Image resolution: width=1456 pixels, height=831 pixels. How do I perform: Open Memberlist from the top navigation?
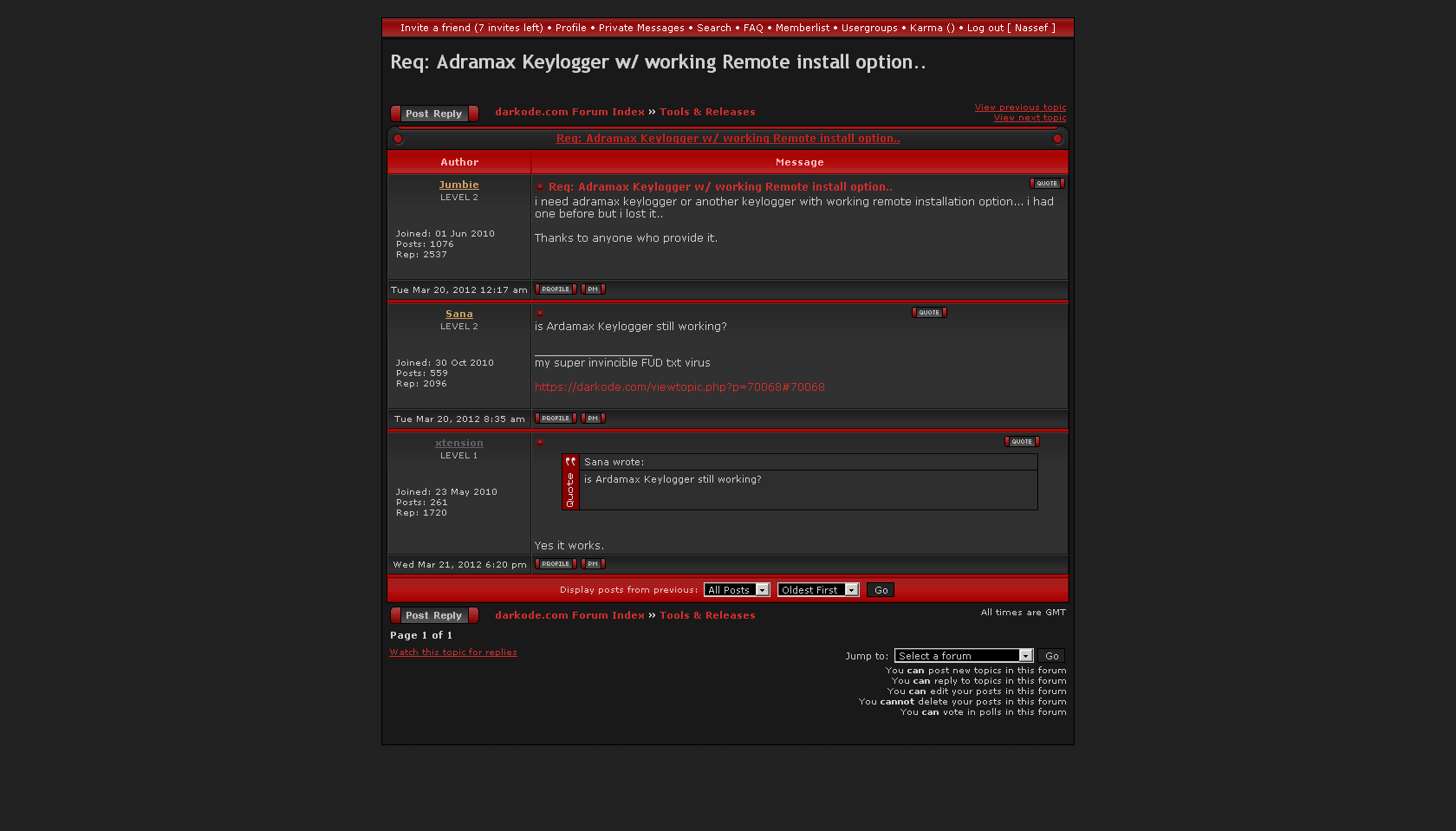[802, 28]
